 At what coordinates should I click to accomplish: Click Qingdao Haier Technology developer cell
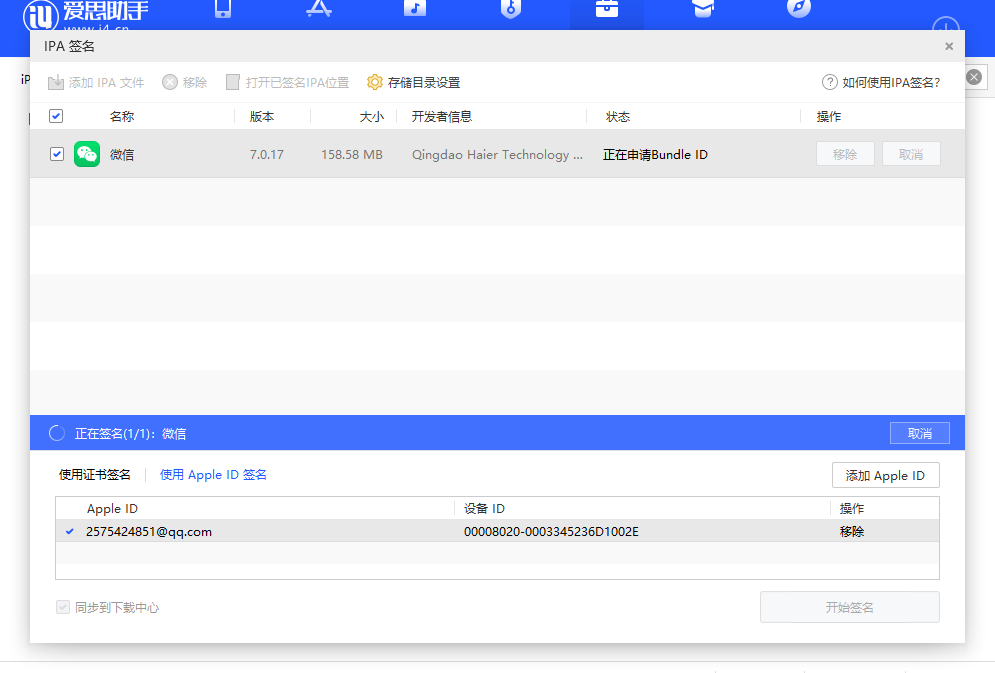[x=498, y=155]
